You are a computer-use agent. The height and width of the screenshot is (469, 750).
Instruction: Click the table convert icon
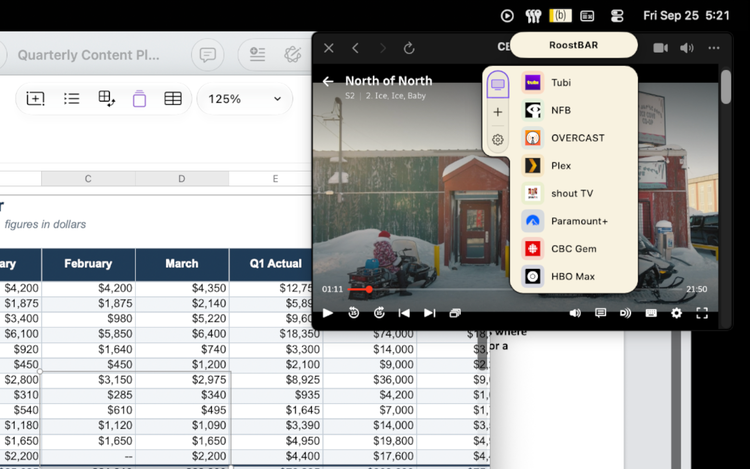click(x=106, y=99)
